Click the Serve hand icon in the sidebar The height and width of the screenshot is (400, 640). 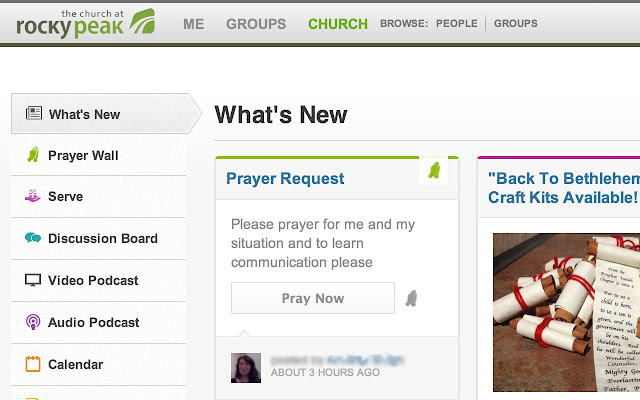[33, 196]
